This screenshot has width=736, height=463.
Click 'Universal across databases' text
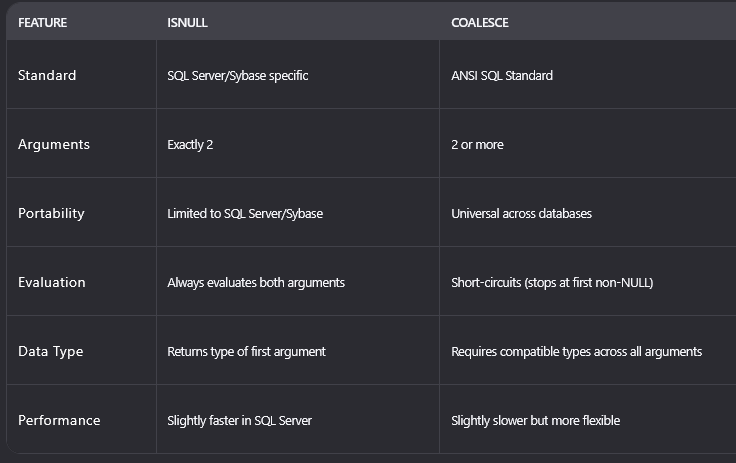(521, 214)
